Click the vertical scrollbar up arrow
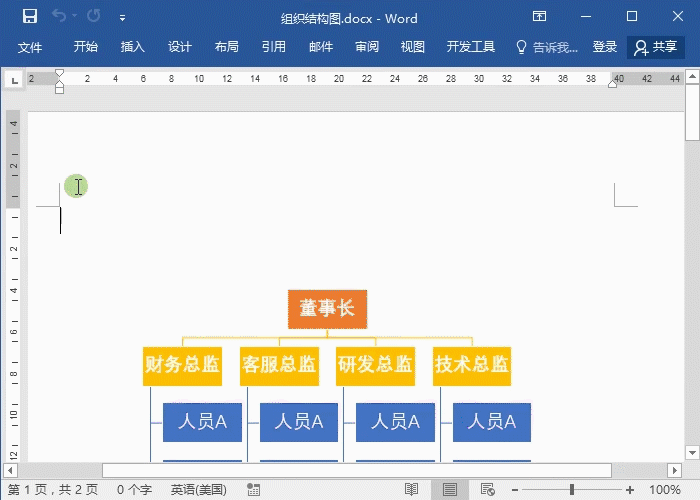 692,76
